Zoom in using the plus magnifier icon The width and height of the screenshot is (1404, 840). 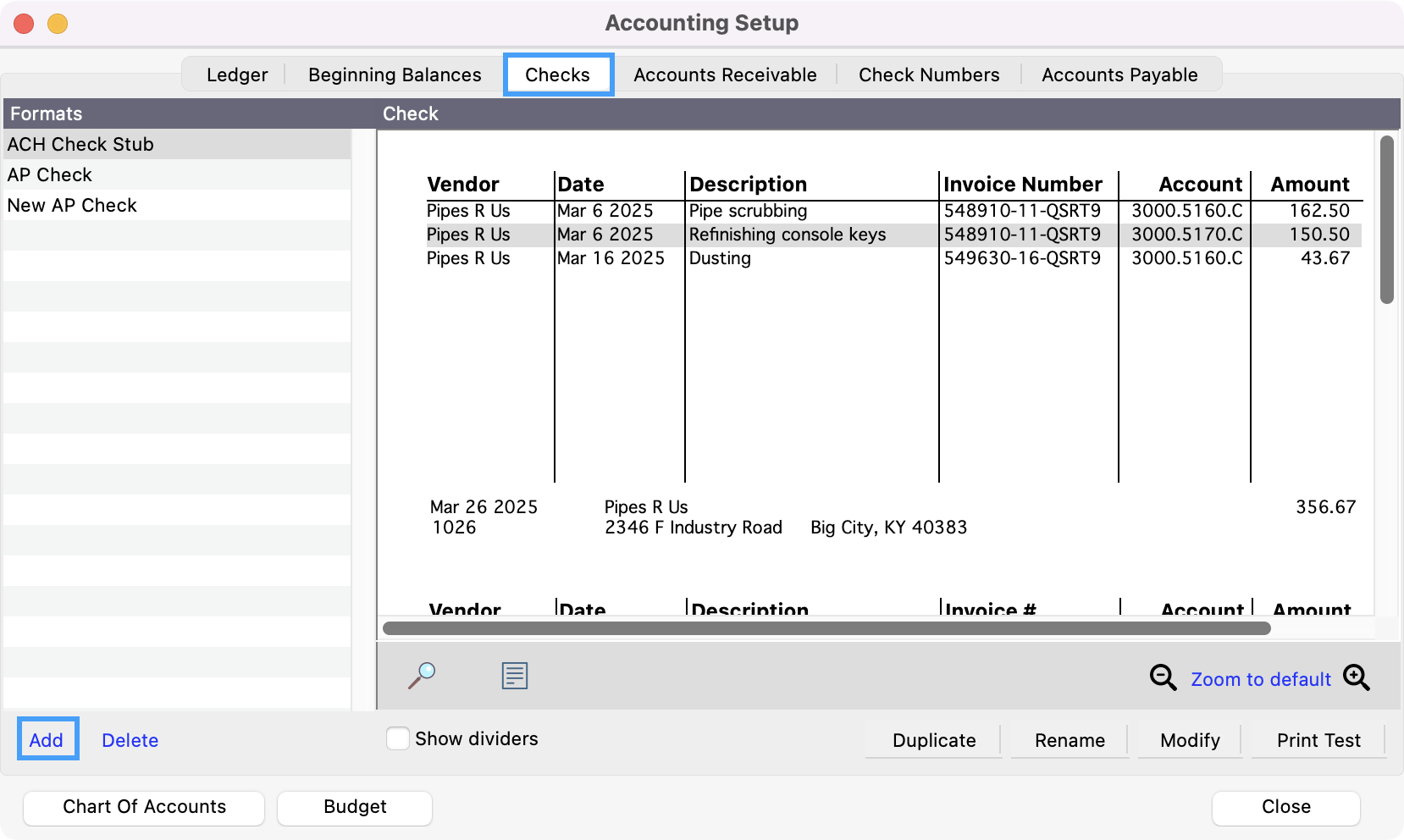coord(1356,677)
